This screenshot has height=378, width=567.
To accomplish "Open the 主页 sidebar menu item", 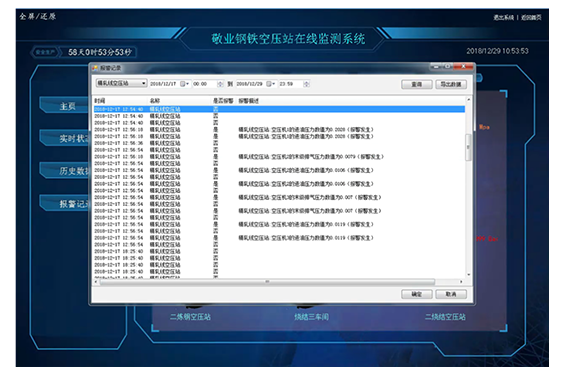I will (64, 106).
